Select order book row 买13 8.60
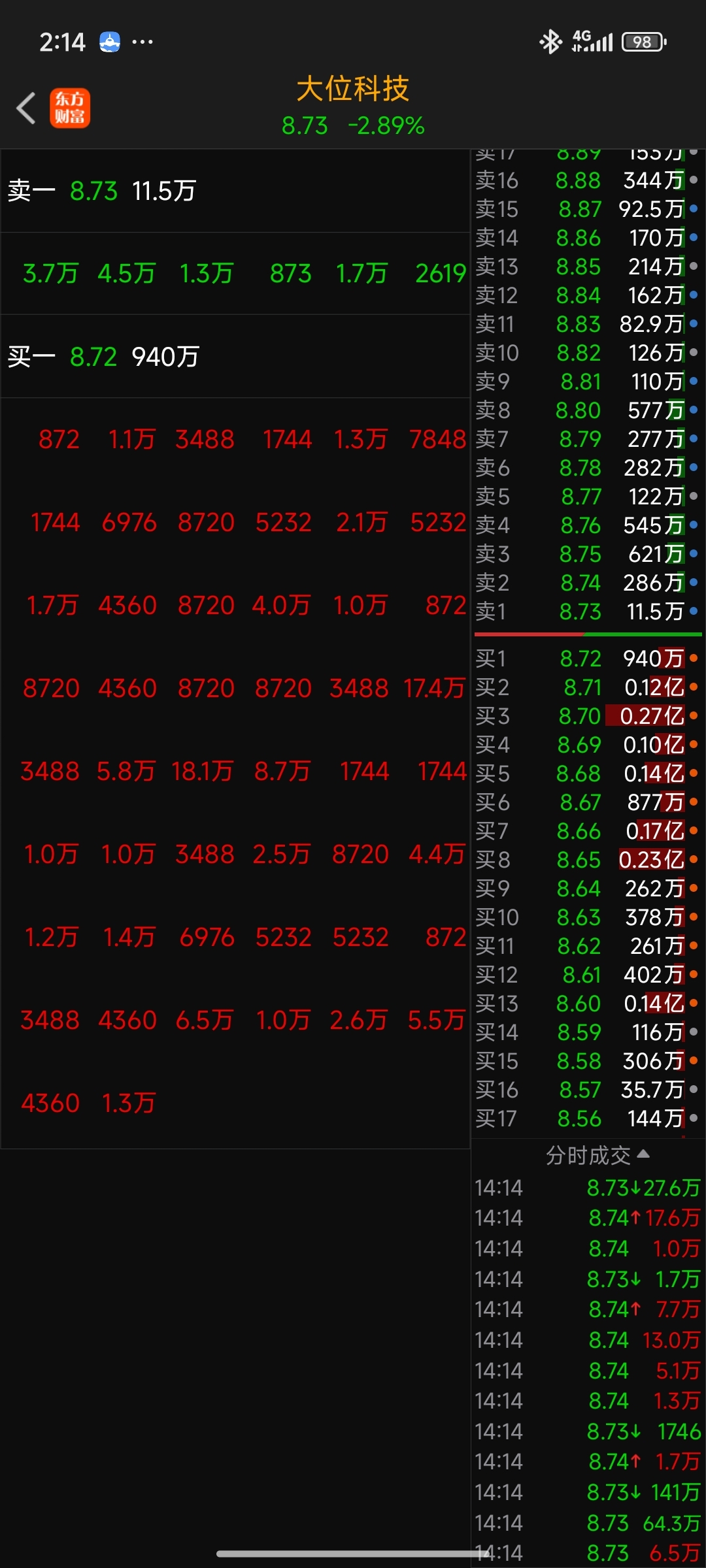Viewport: 706px width, 1568px height. 587,1003
